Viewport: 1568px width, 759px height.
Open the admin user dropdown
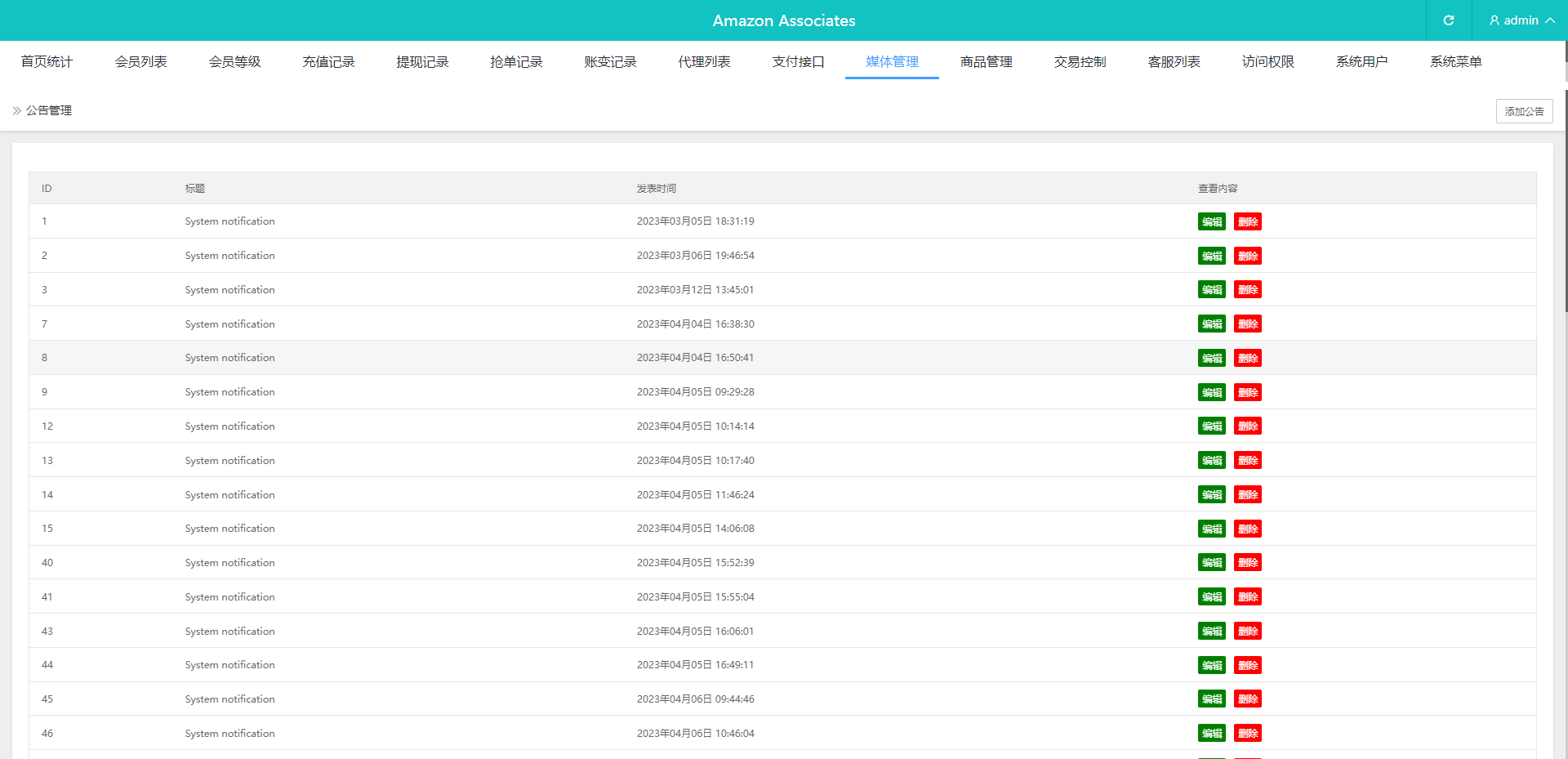pos(1521,20)
